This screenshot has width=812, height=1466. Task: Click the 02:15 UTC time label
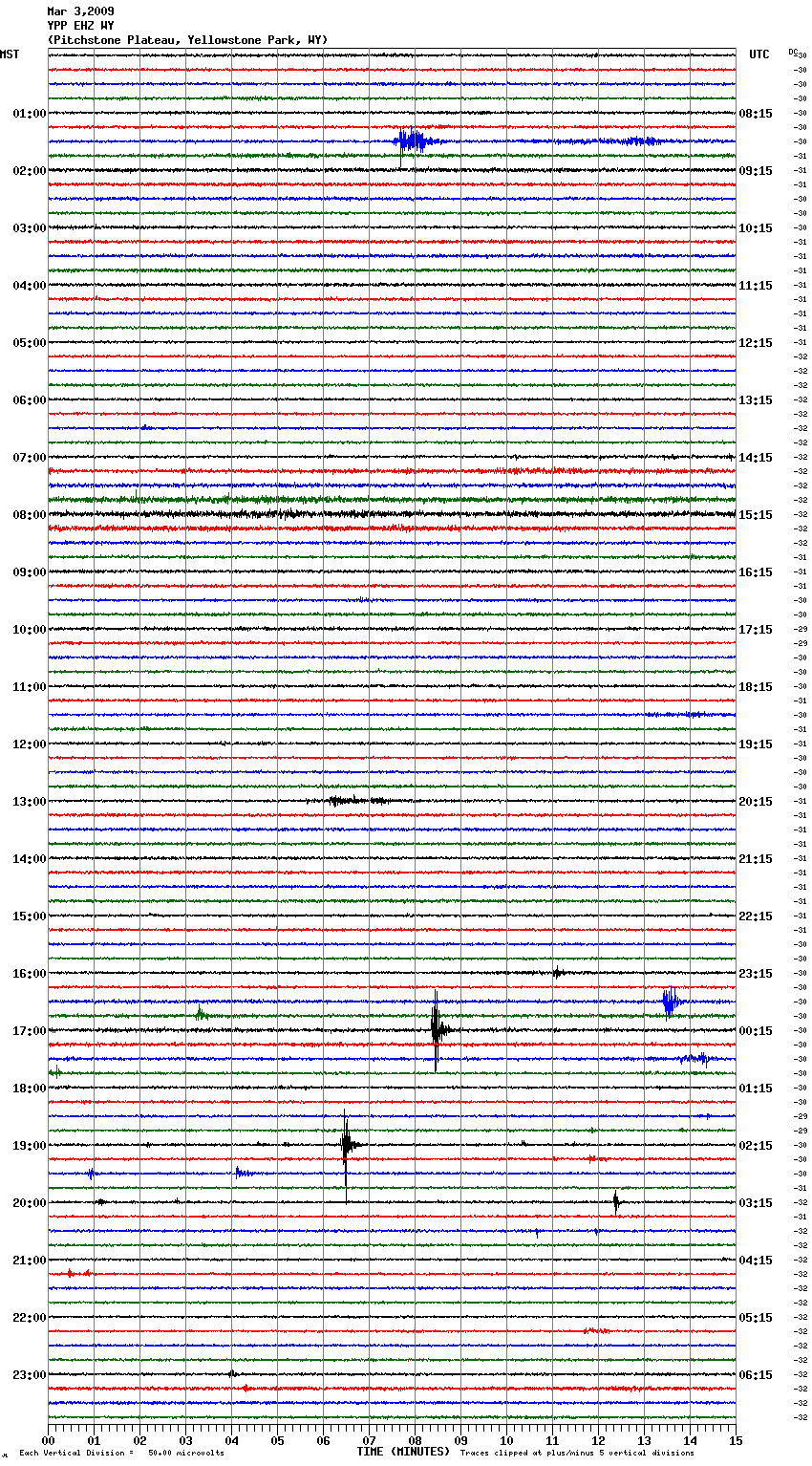tap(756, 1146)
